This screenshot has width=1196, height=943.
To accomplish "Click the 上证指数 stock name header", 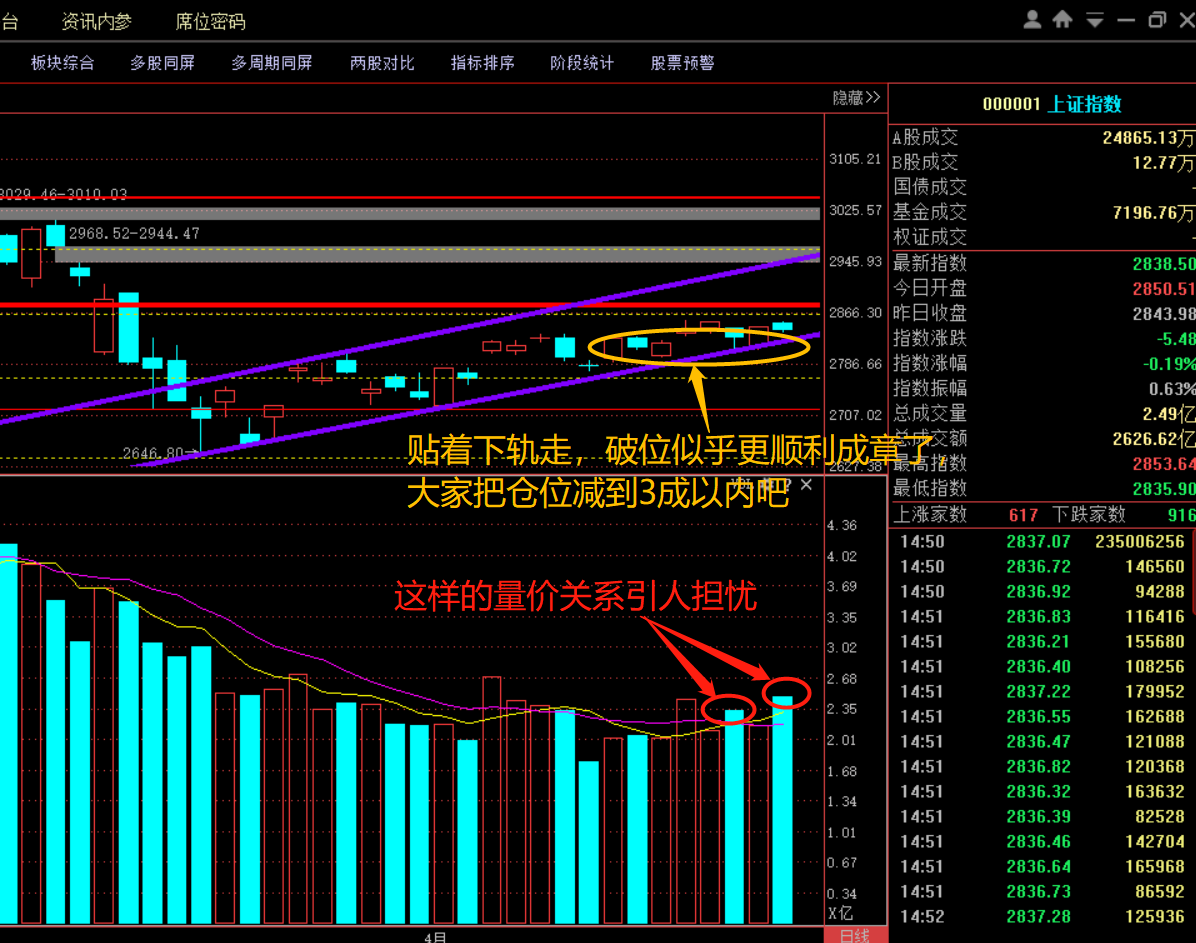I will [x=1084, y=104].
